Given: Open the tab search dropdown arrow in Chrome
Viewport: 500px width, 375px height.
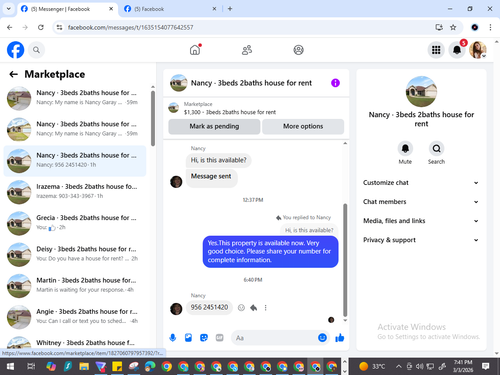Looking at the screenshot, I should (9, 9).
